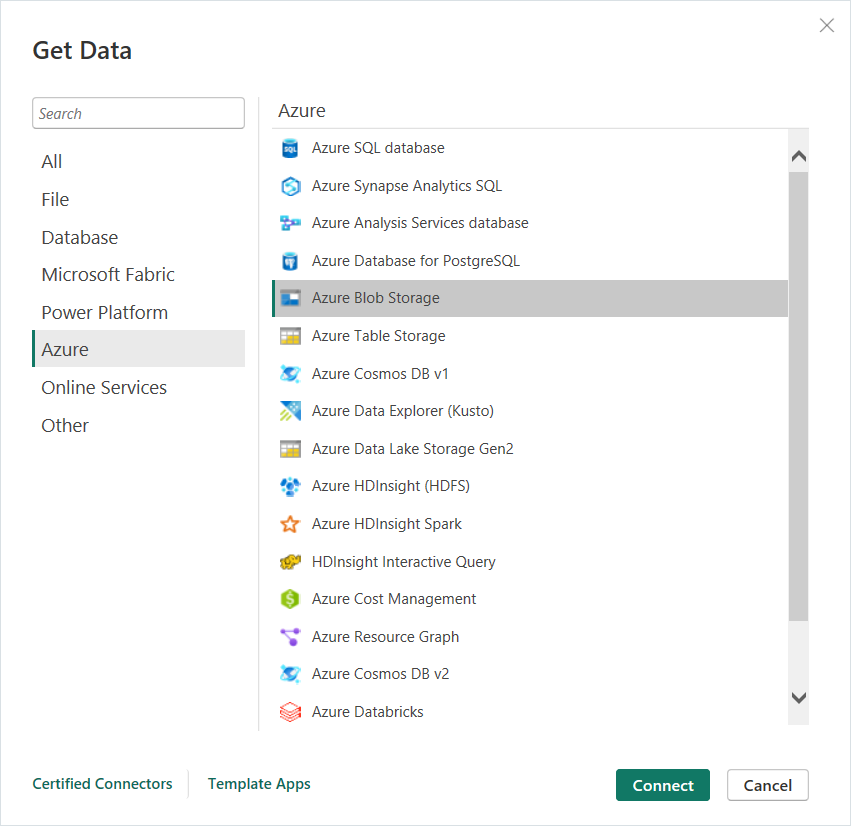Select "Azure HDInsight Spark" text

click(x=387, y=524)
